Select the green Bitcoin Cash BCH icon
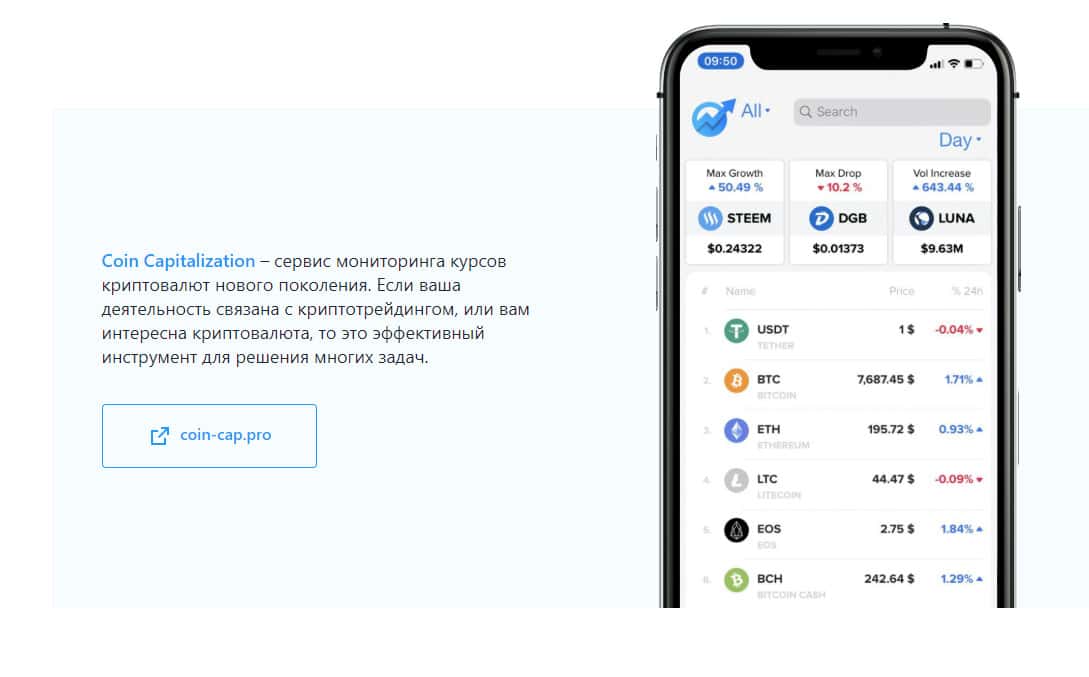1089x677 pixels. tap(736, 580)
